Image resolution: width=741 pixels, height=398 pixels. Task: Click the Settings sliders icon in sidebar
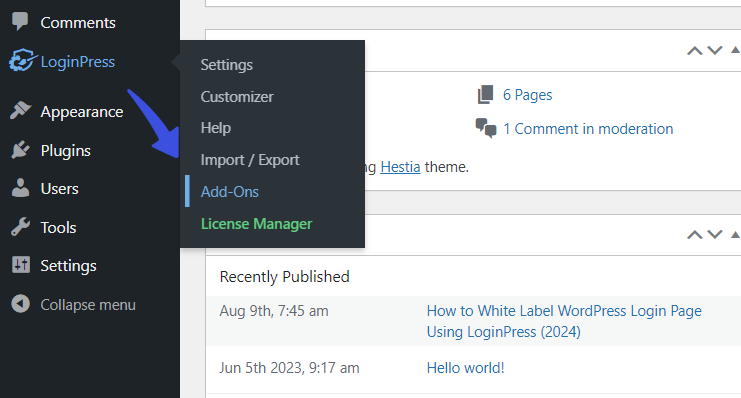tap(21, 265)
